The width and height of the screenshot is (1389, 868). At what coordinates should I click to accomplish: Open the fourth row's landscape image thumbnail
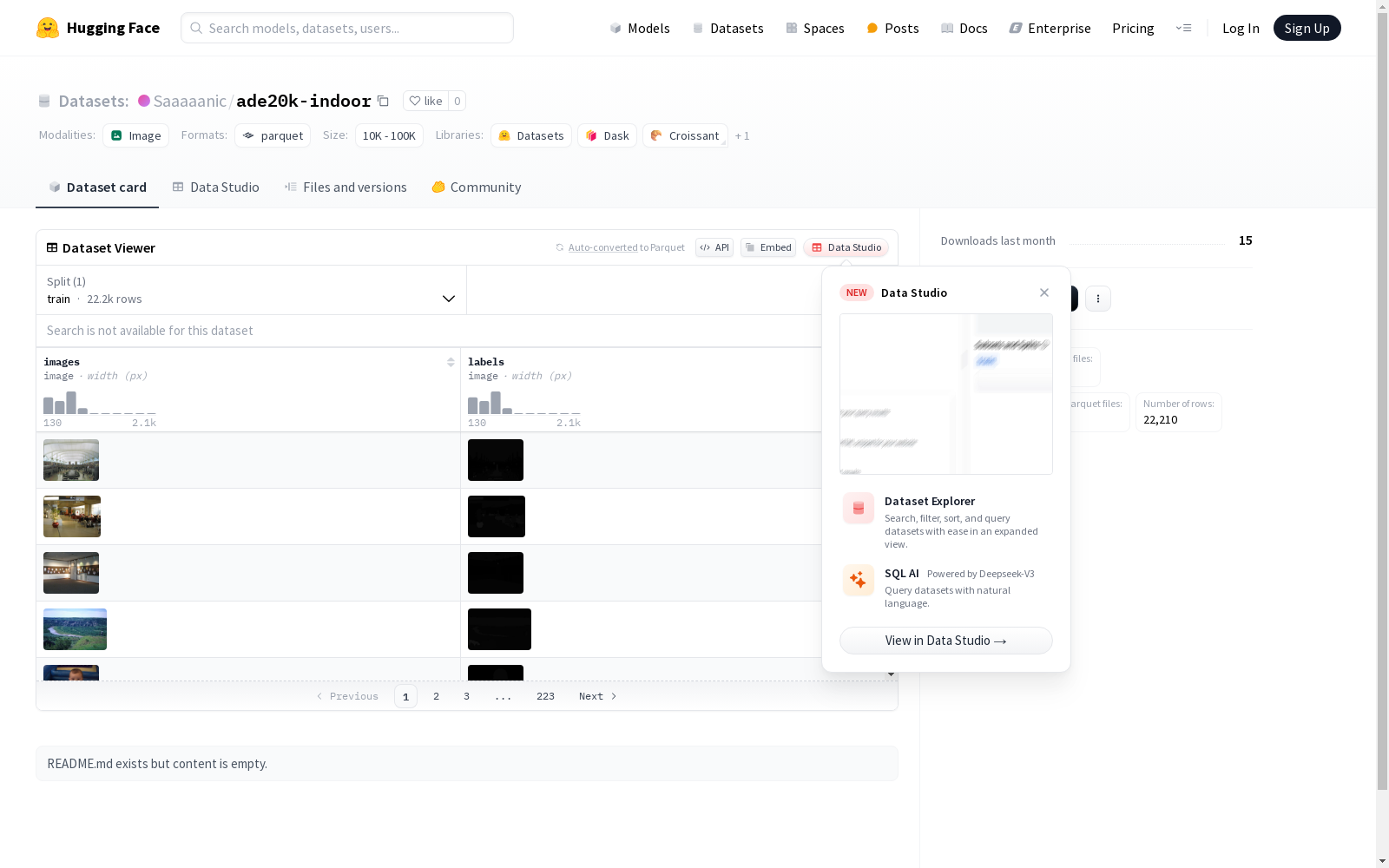75,629
